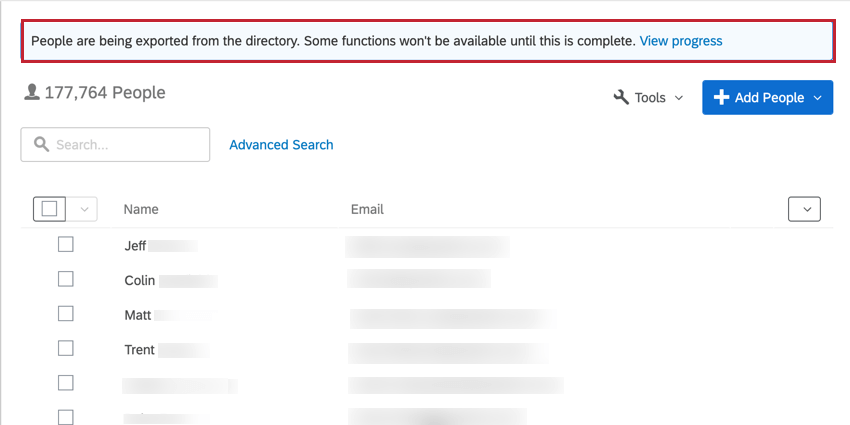Open the Add People dropdown arrow
The image size is (850, 425).
coord(818,98)
